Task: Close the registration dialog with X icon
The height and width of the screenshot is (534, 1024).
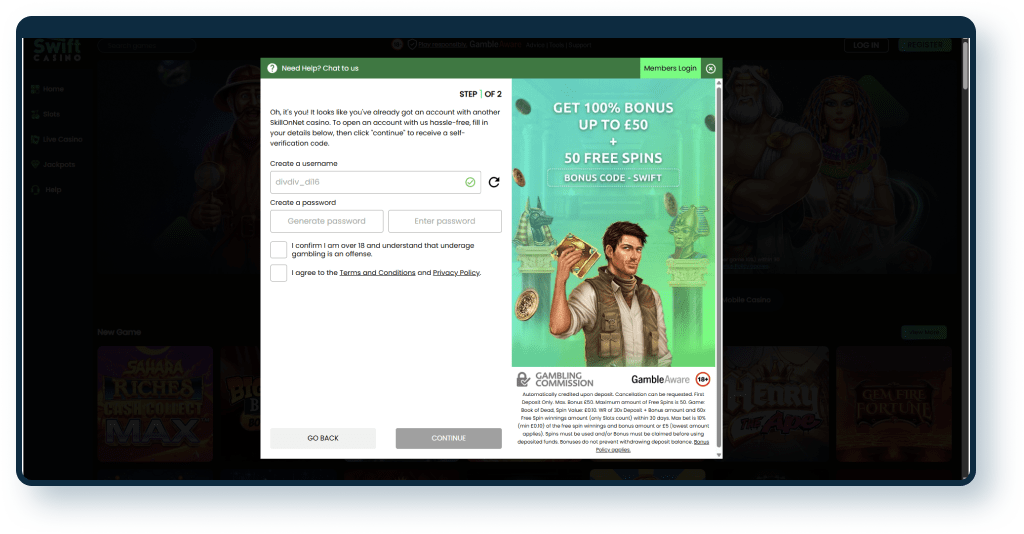Action: click(711, 68)
